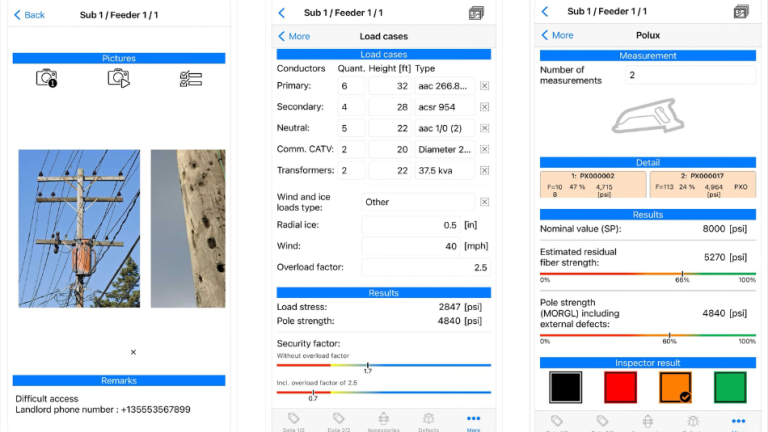Switch to Data 1/2 tab in Load cases screen
Image resolution: width=768 pixels, height=432 pixels.
pyautogui.click(x=293, y=422)
